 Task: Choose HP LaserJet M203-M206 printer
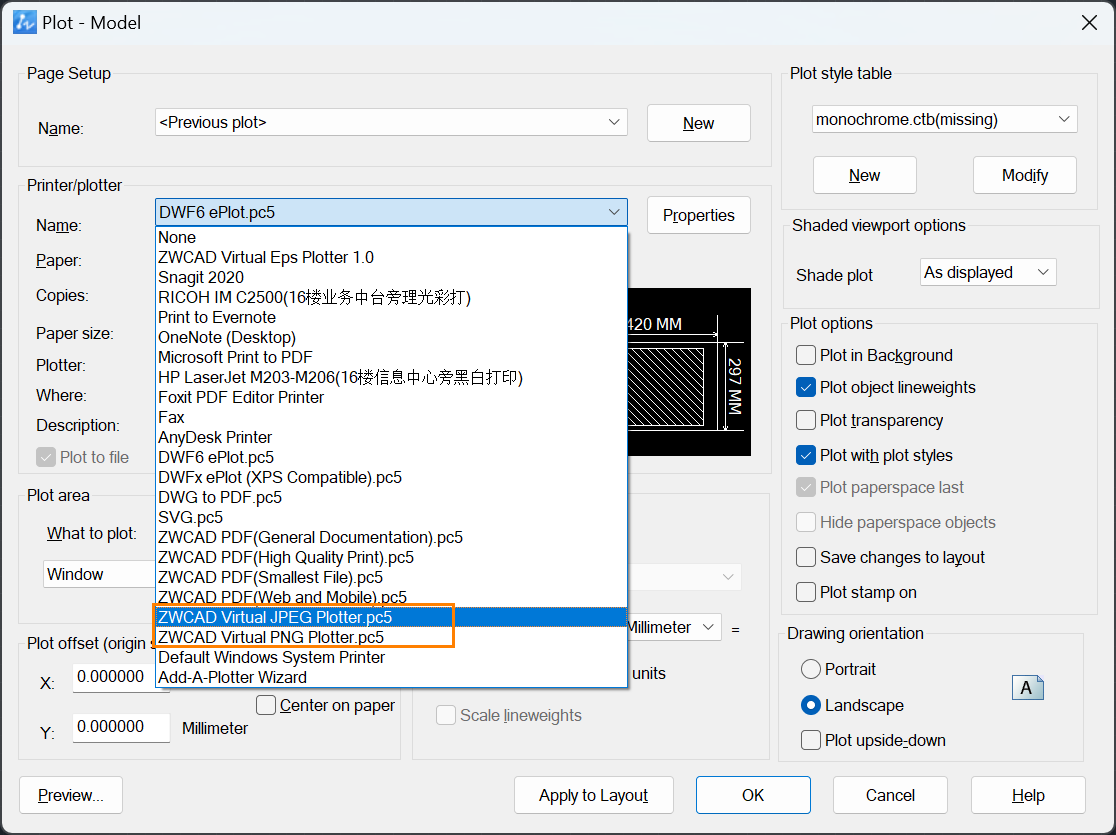(391, 377)
